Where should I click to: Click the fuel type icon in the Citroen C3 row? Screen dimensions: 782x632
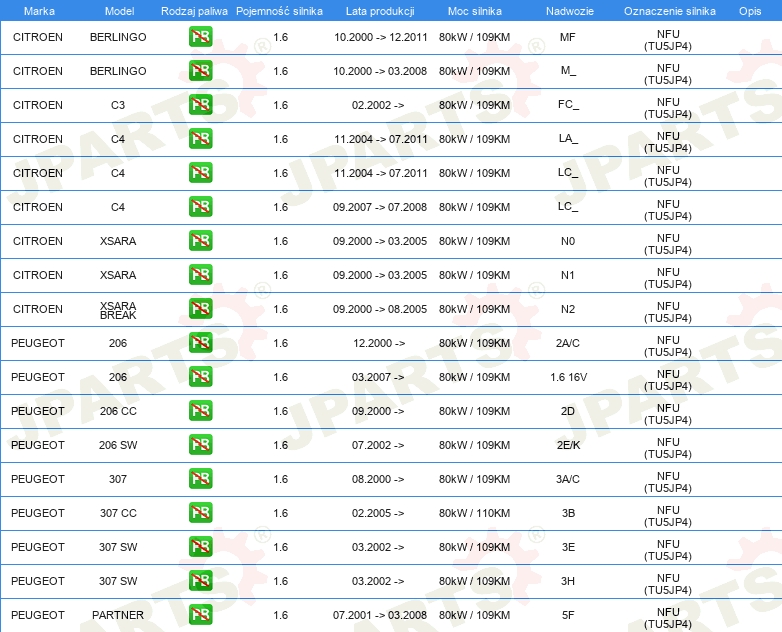coord(200,105)
